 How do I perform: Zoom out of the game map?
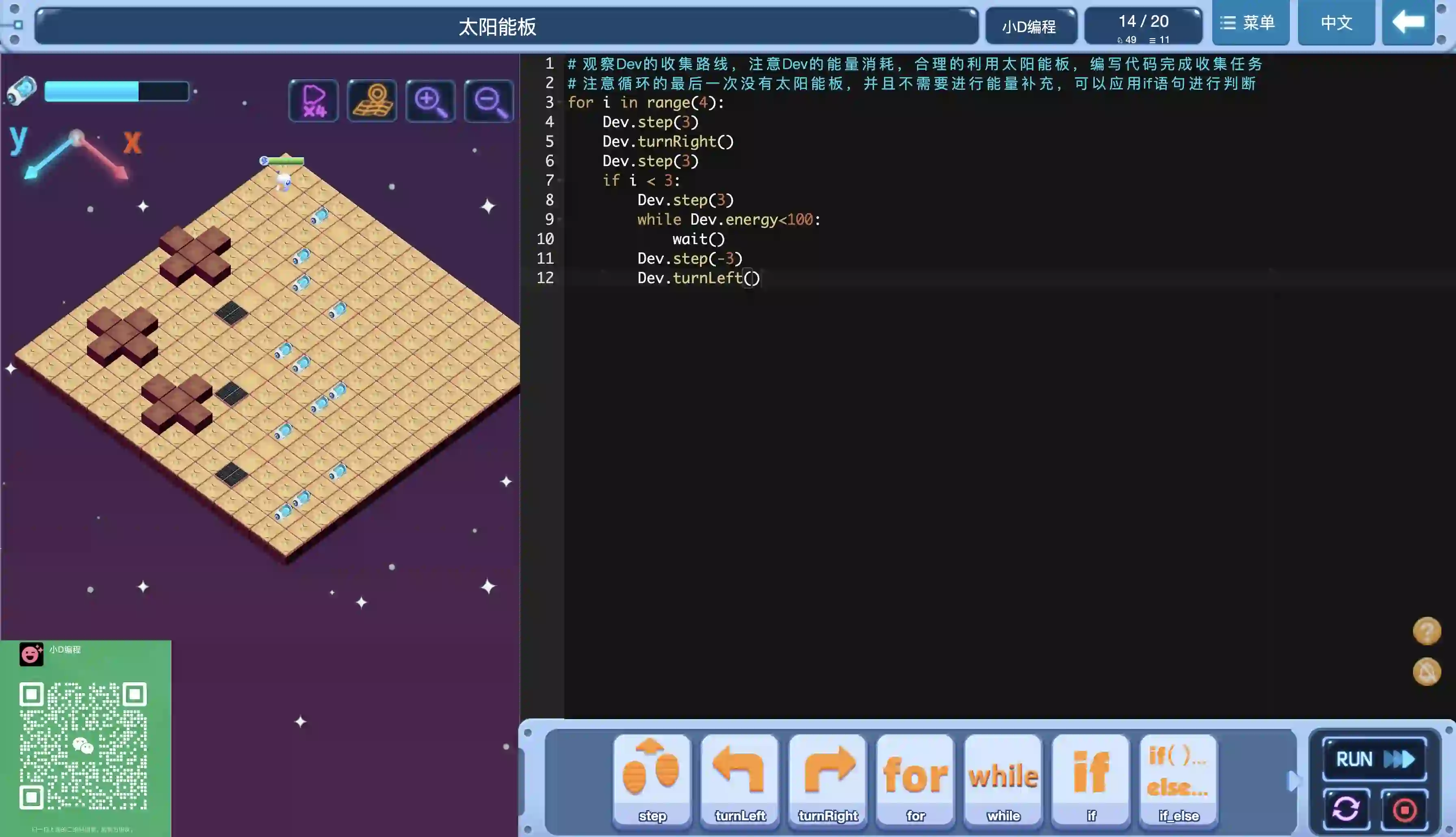(x=489, y=101)
